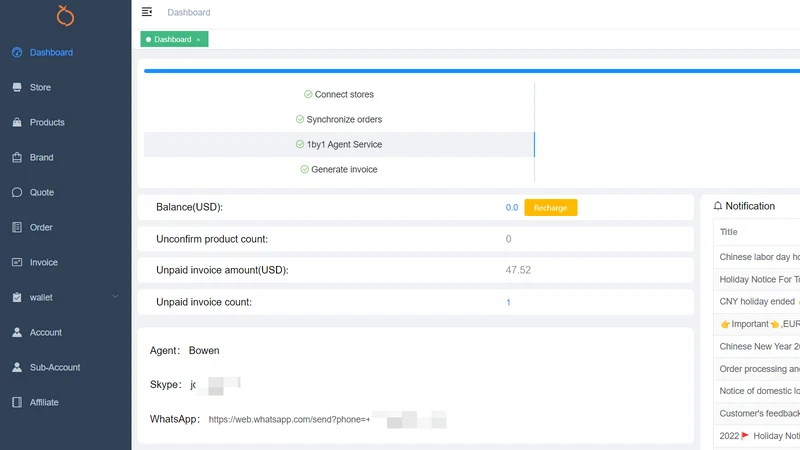Image resolution: width=800 pixels, height=450 pixels.
Task: Click checkmark icon beside Synchronize orders
Action: [x=300, y=119]
